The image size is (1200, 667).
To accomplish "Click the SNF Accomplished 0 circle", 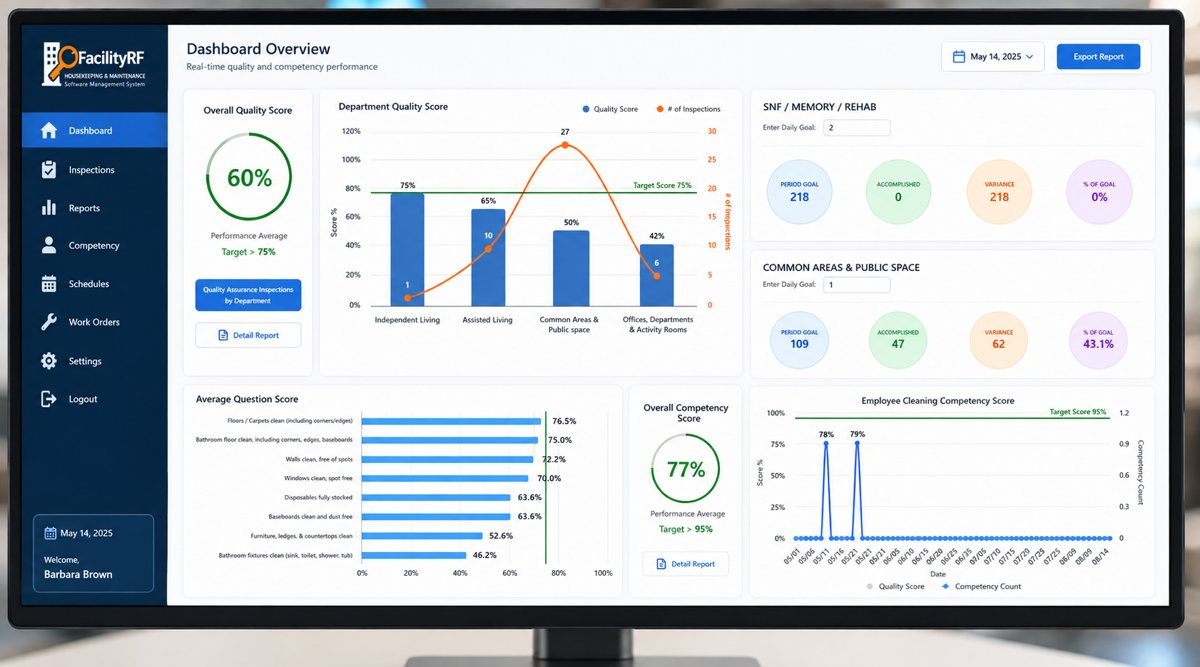I will tap(898, 190).
